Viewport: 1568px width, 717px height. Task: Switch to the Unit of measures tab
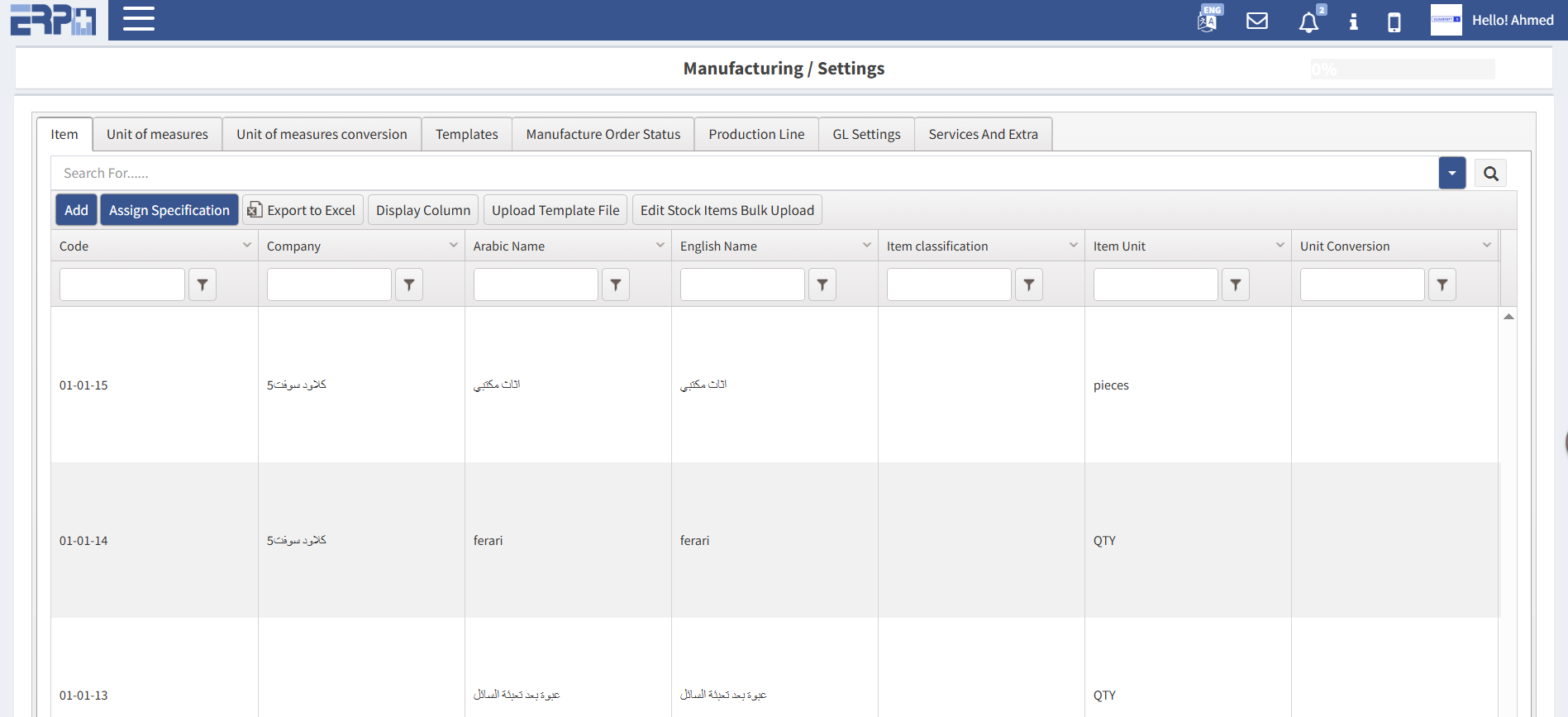[x=157, y=134]
